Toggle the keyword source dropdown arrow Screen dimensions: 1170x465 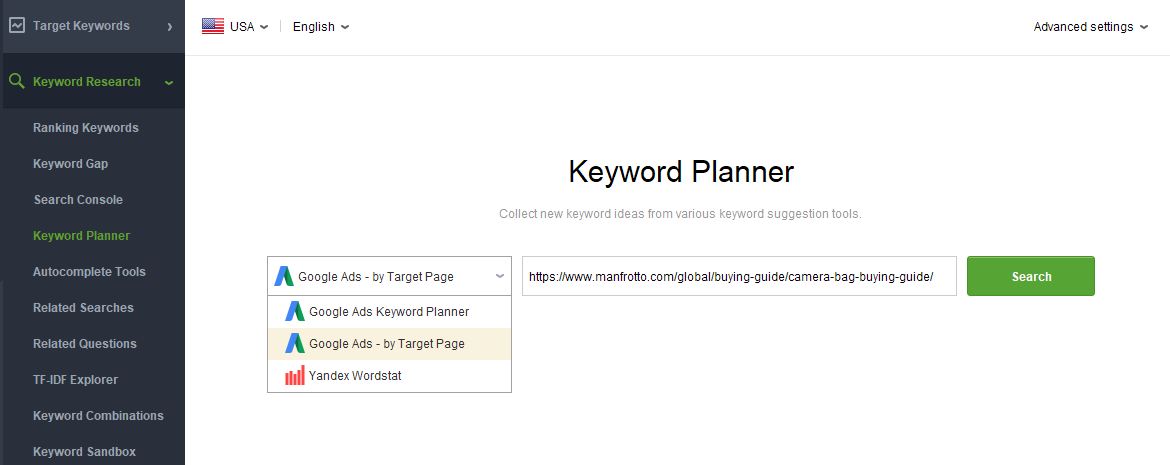(x=499, y=276)
